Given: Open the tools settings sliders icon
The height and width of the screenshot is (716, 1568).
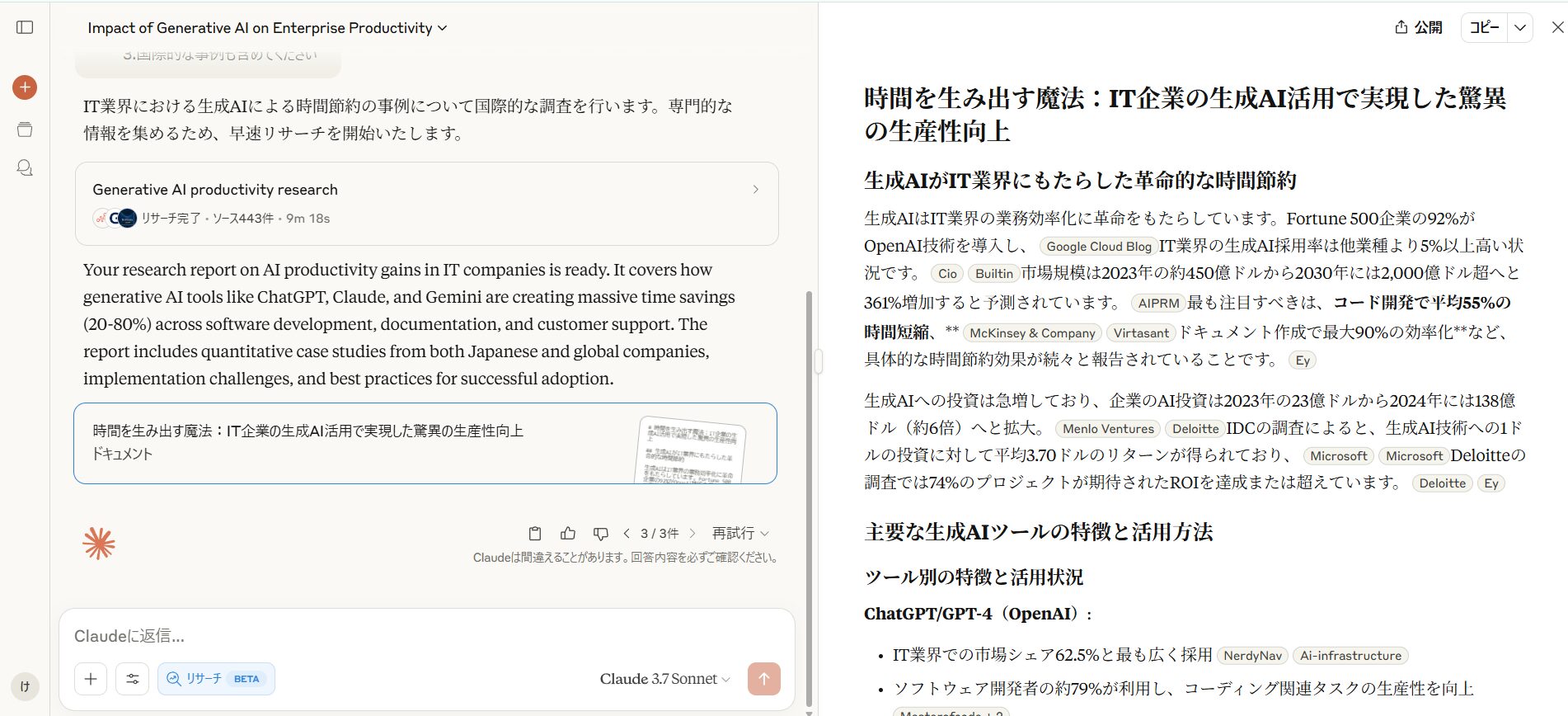Looking at the screenshot, I should pos(132,679).
